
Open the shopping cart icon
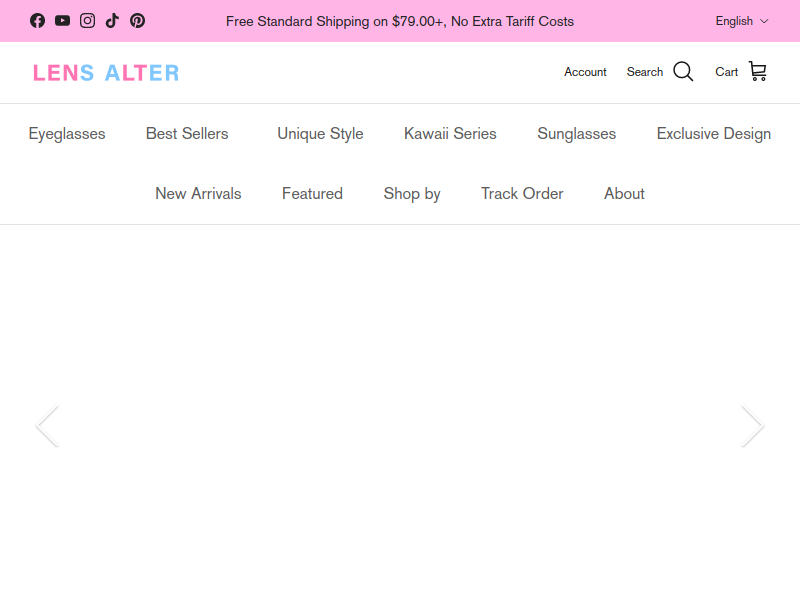tap(758, 71)
